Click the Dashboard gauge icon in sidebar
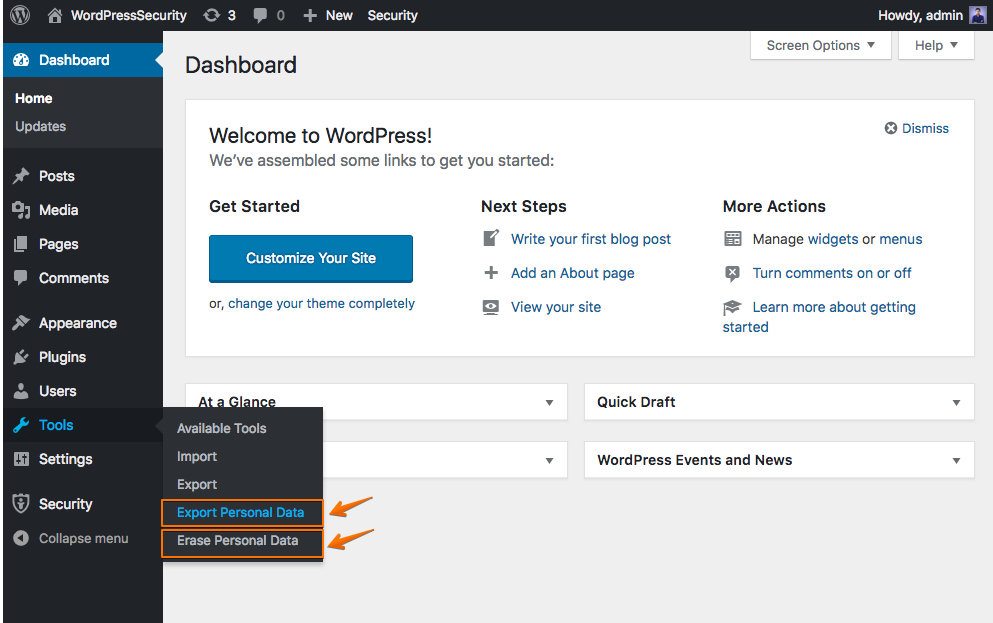The image size is (993, 623). (21, 60)
